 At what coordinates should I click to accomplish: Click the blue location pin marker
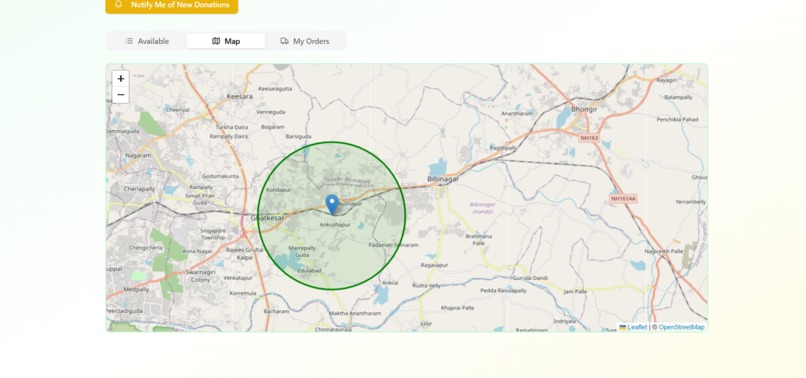[x=333, y=204]
